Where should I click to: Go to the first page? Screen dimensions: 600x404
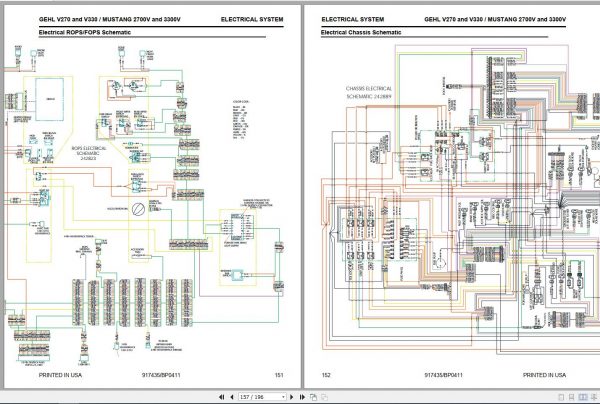tap(221, 397)
